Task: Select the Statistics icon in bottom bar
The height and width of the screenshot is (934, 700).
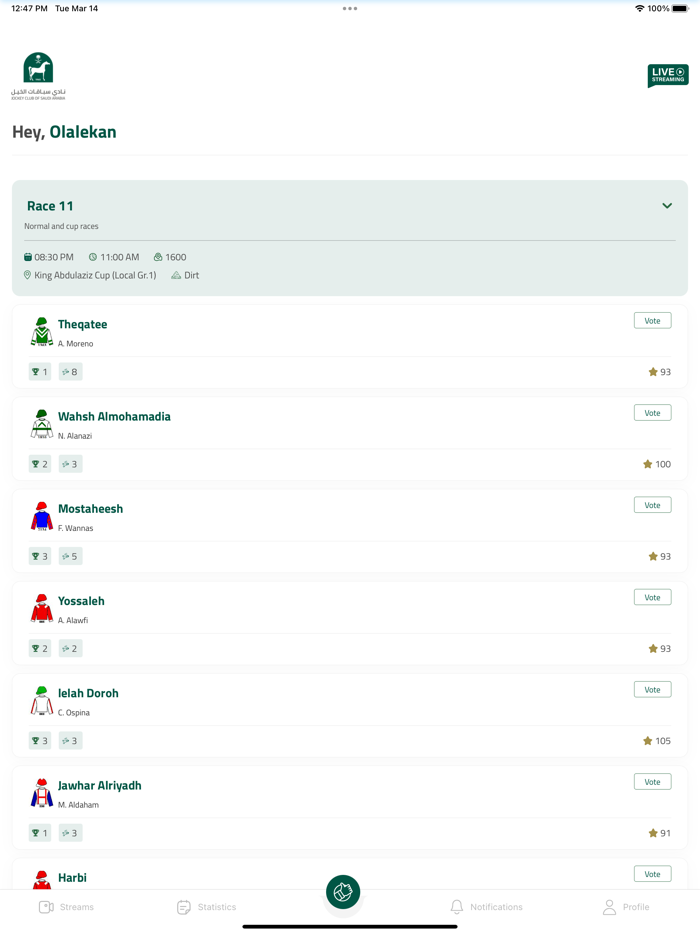Action: pos(184,907)
